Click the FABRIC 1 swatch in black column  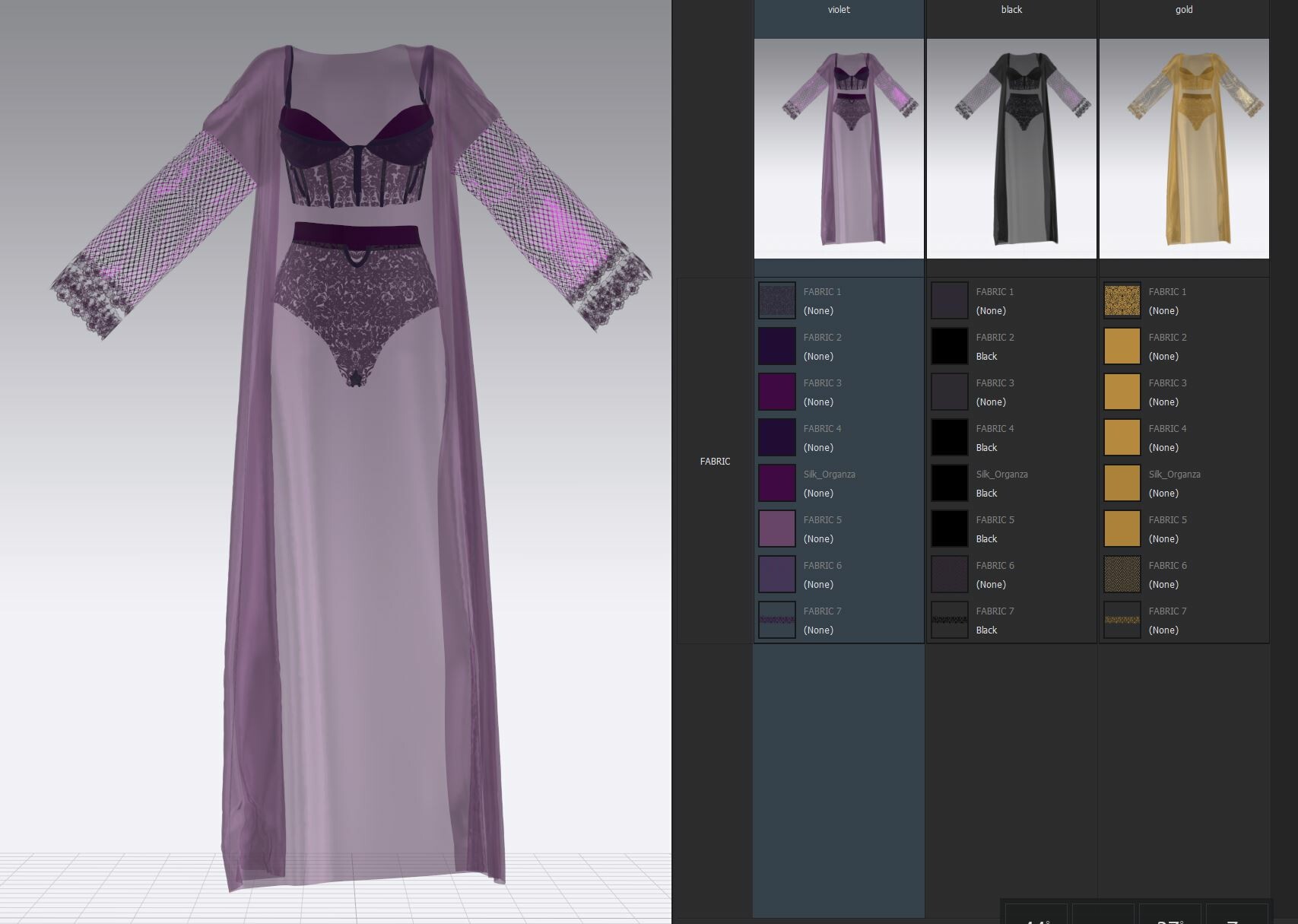point(950,300)
